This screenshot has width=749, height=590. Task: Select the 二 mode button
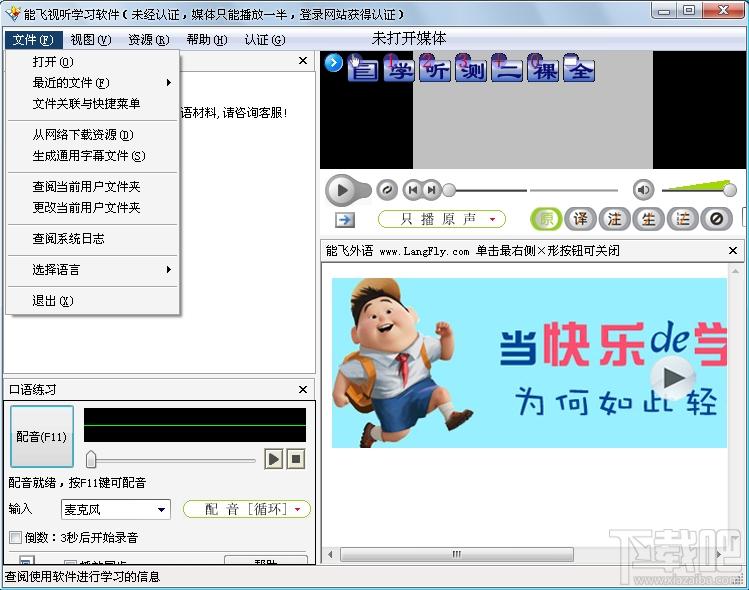pyautogui.click(x=507, y=70)
